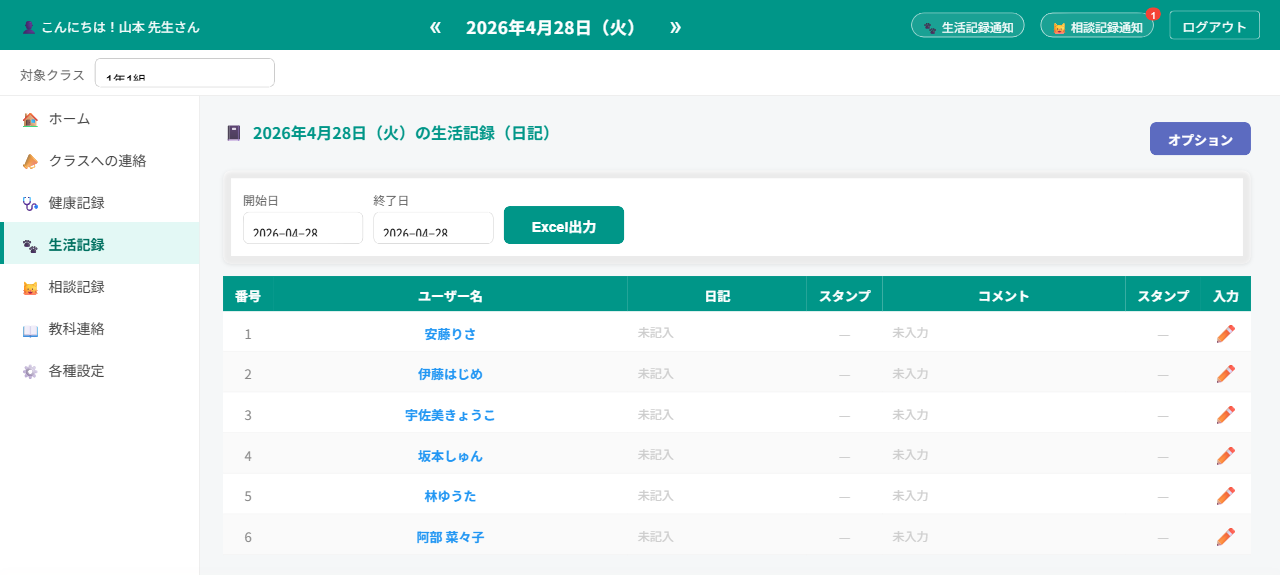Image resolution: width=1280 pixels, height=575 pixels.
Task: Click edit pencil for 阿部 菜々子
Action: 1225,537
